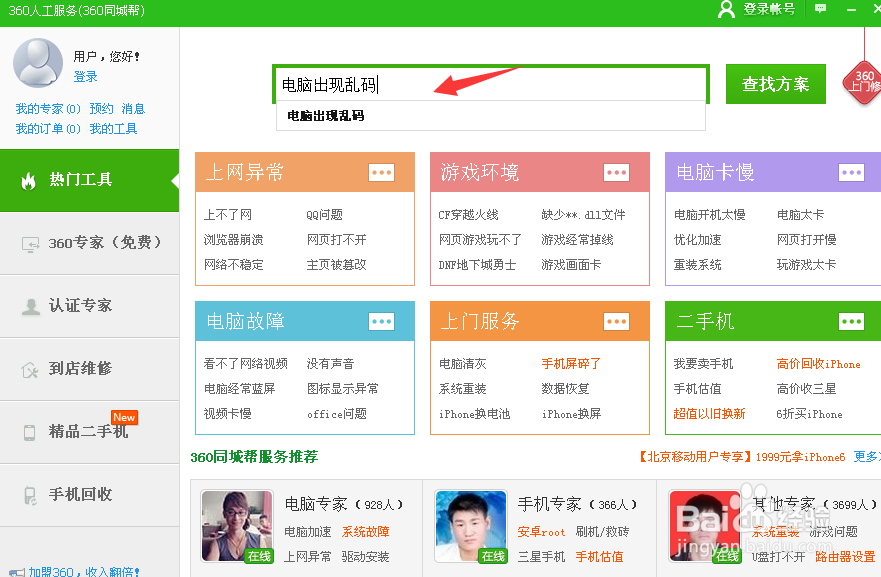Click 更多 link beside promotion
This screenshot has height=577, width=881.
865,457
